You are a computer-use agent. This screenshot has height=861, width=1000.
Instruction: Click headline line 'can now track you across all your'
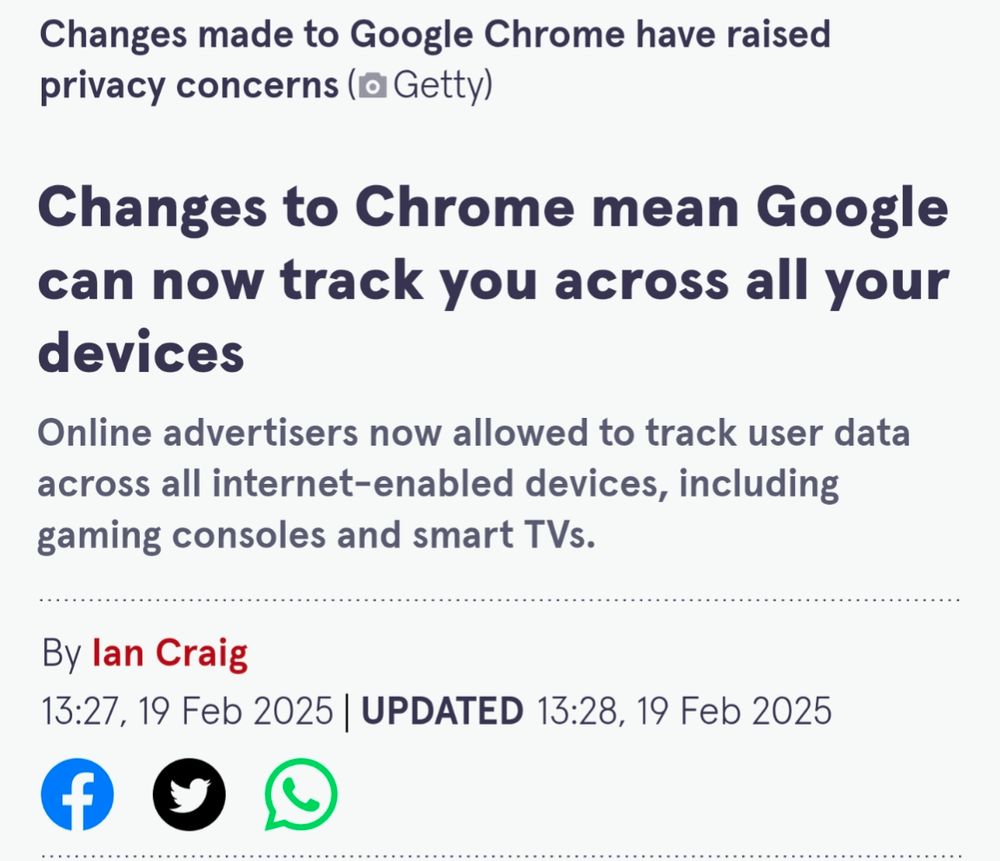pos(494,281)
